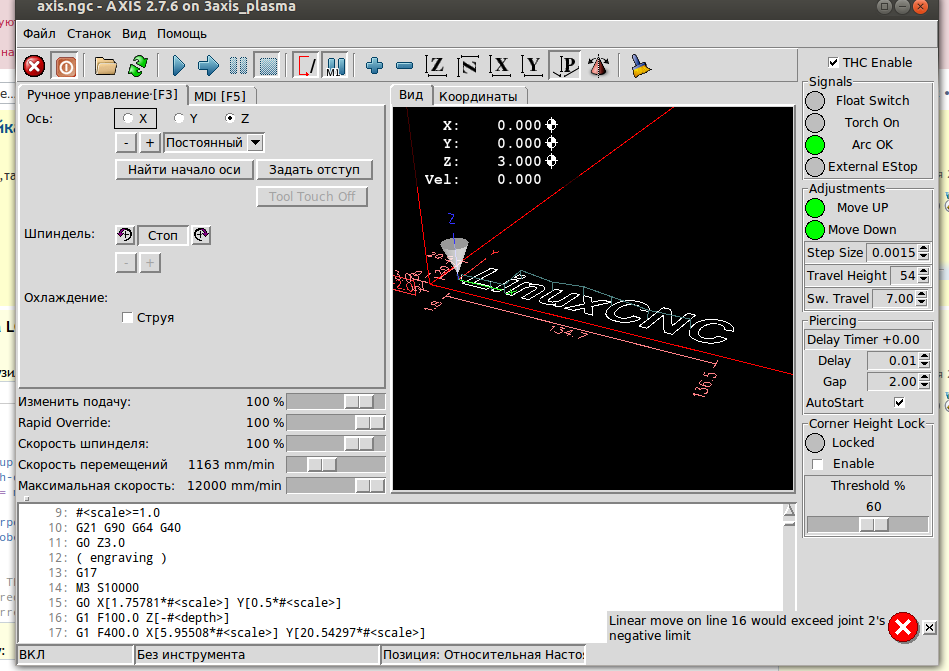Switch to X side view
Screen dimensions: 949x671
click(x=500, y=66)
